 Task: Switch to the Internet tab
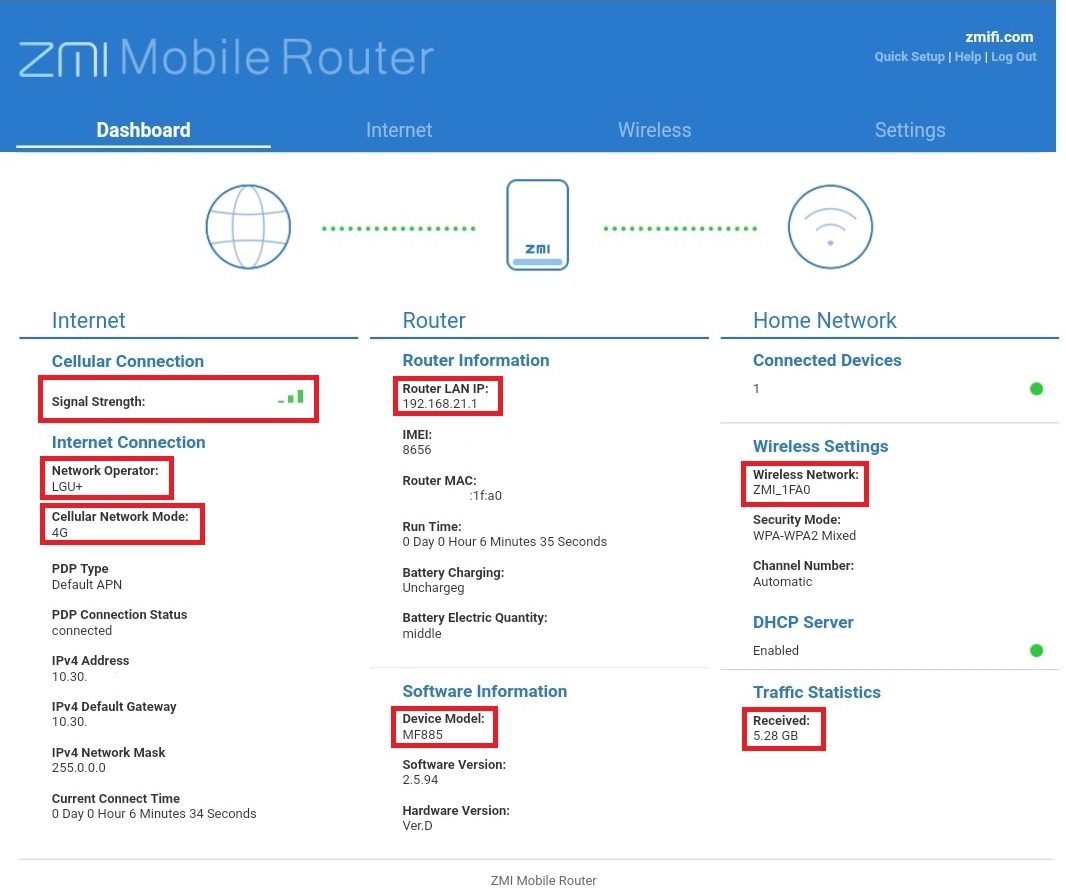[399, 130]
